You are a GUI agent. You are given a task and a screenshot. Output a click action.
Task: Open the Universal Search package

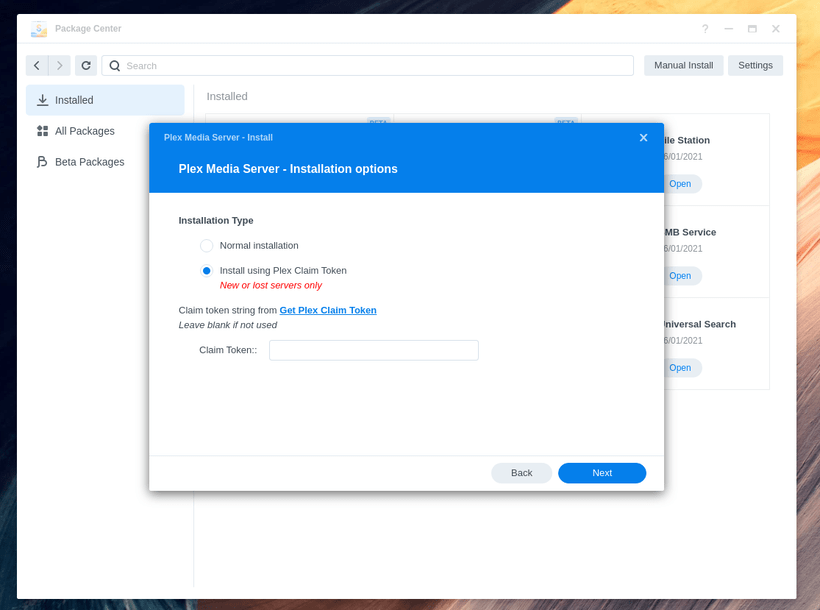tap(682, 368)
